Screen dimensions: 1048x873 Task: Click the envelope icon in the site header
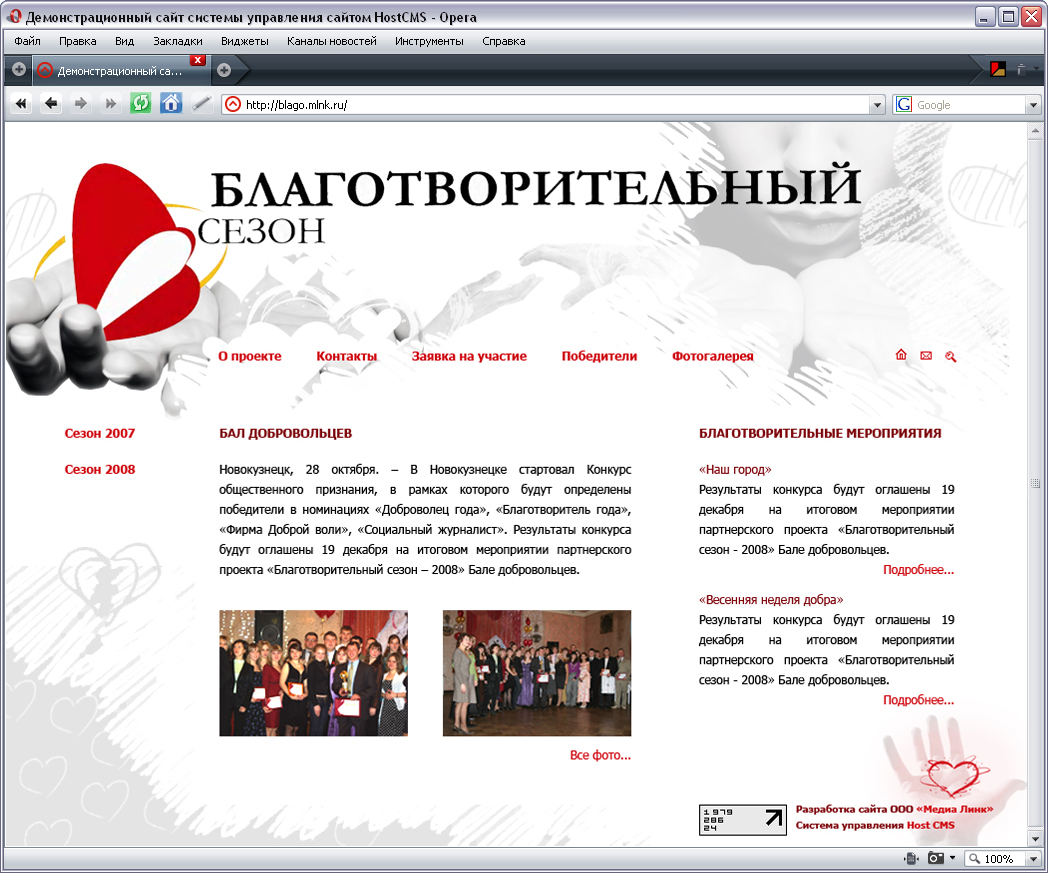[x=924, y=354]
